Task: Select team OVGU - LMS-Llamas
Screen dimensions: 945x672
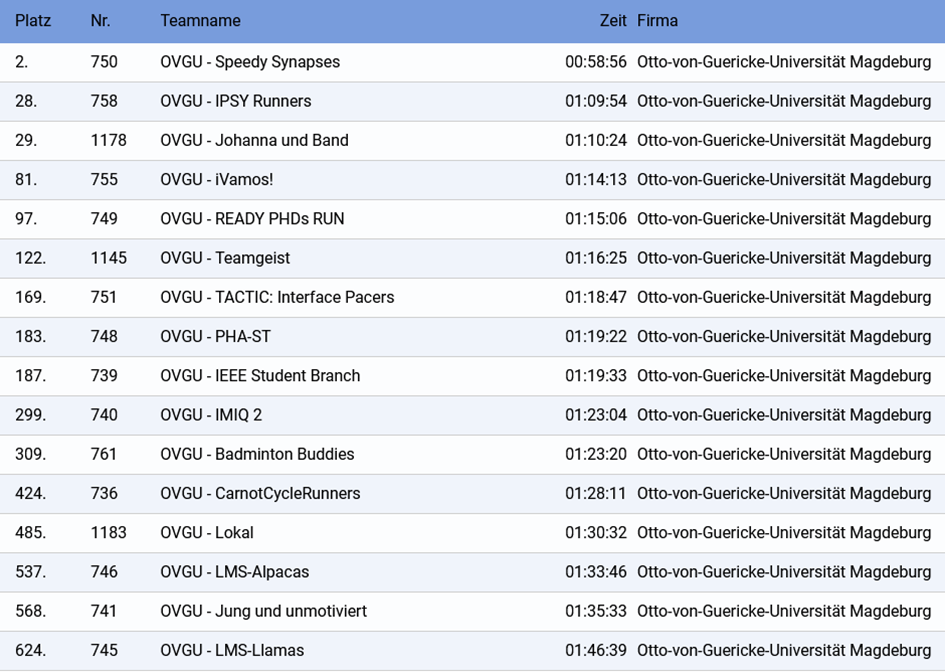Action: point(232,650)
